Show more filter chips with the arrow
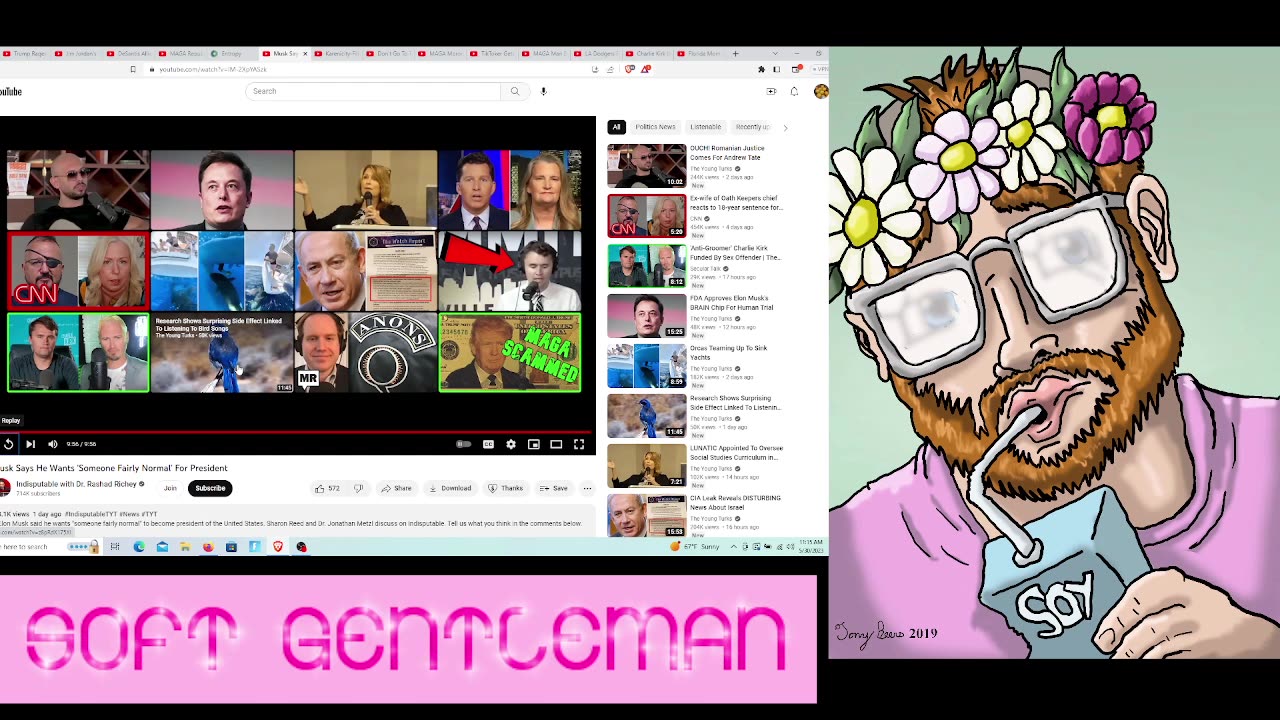The width and height of the screenshot is (1280, 720). pyautogui.click(x=785, y=127)
